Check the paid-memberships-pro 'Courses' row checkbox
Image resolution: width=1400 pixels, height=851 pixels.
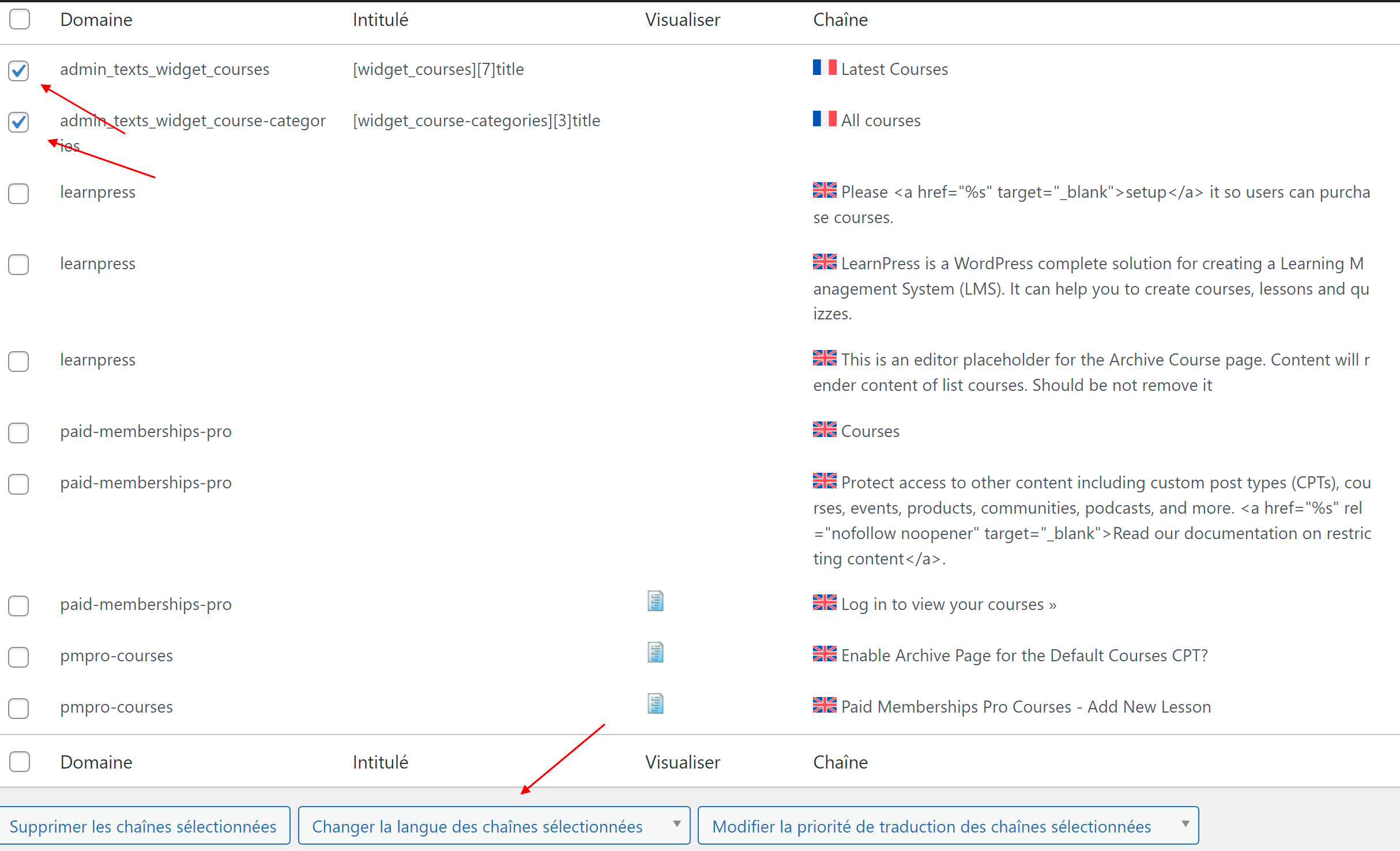coord(19,432)
